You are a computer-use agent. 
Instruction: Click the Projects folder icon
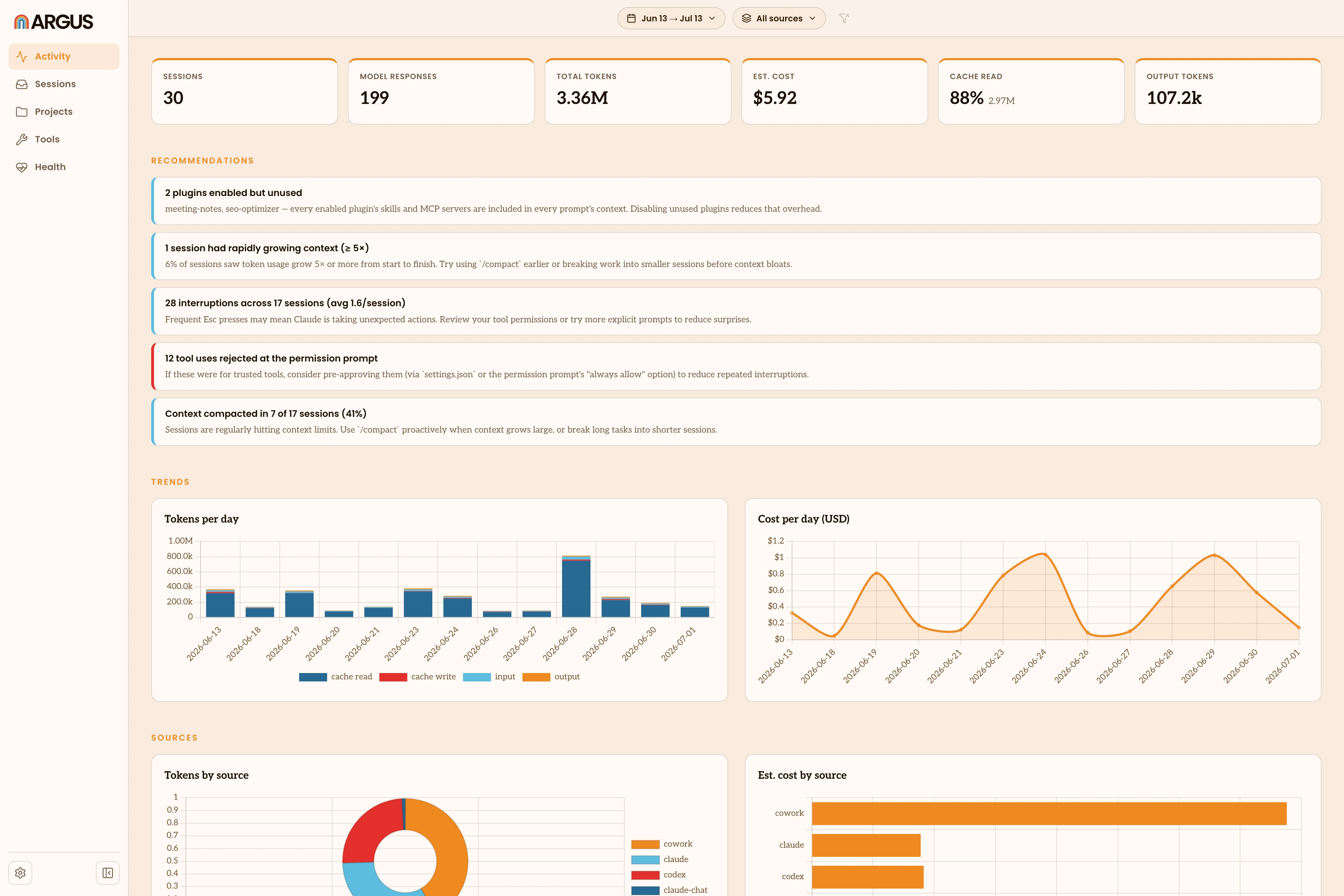pyautogui.click(x=22, y=111)
